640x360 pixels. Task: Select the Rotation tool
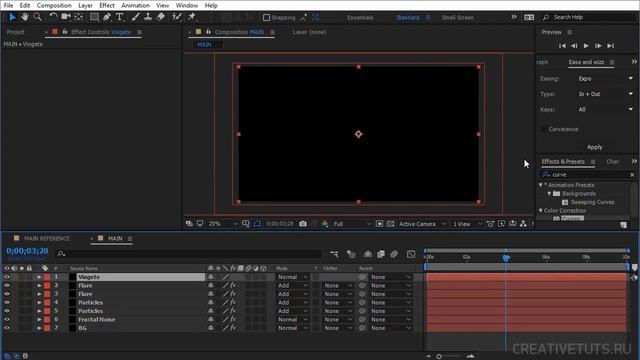[x=53, y=17]
